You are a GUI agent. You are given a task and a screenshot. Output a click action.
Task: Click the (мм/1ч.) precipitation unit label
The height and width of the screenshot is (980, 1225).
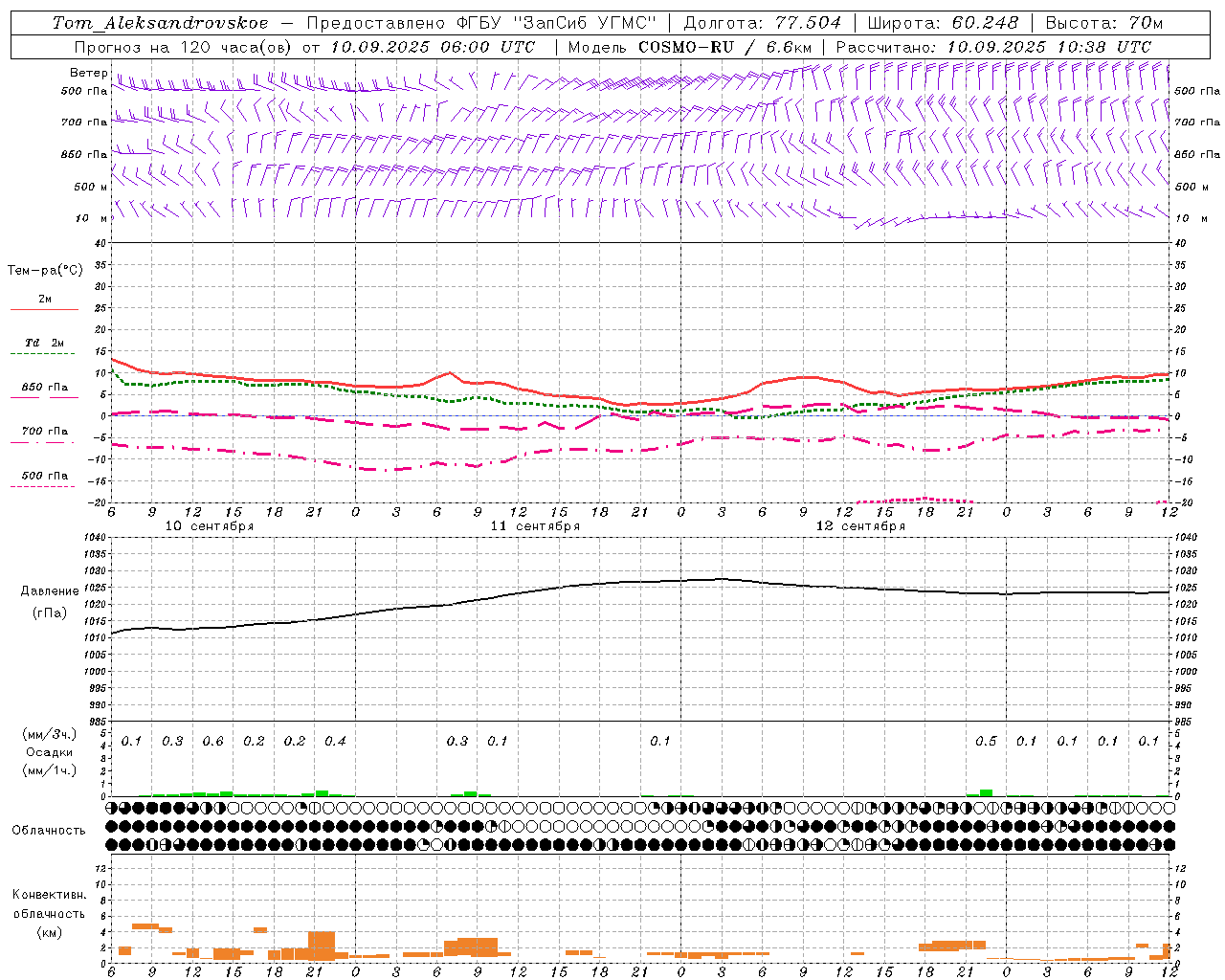(50, 770)
